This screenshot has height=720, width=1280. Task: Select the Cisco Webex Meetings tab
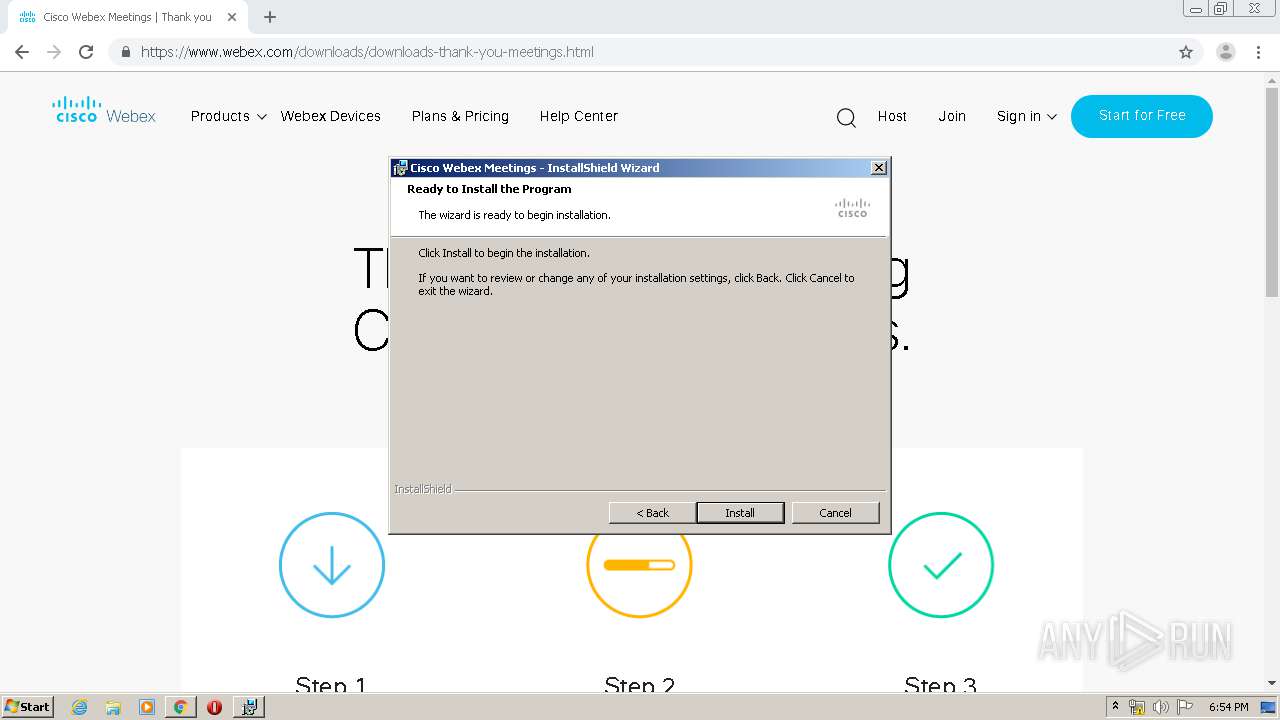point(125,17)
